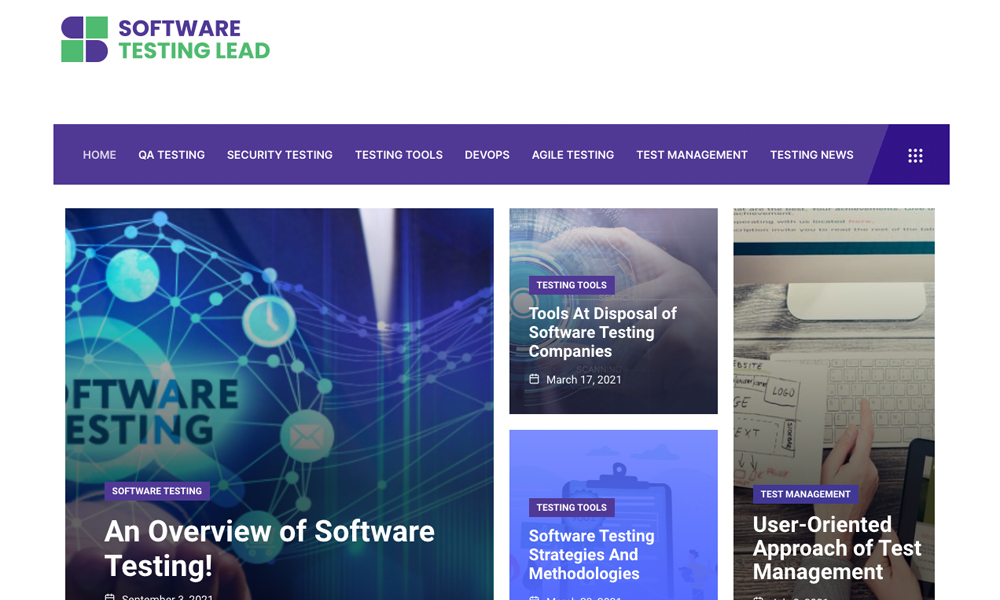The image size is (1000, 600).
Task: Click Testing Tools tag above Strategies article
Action: click(571, 507)
